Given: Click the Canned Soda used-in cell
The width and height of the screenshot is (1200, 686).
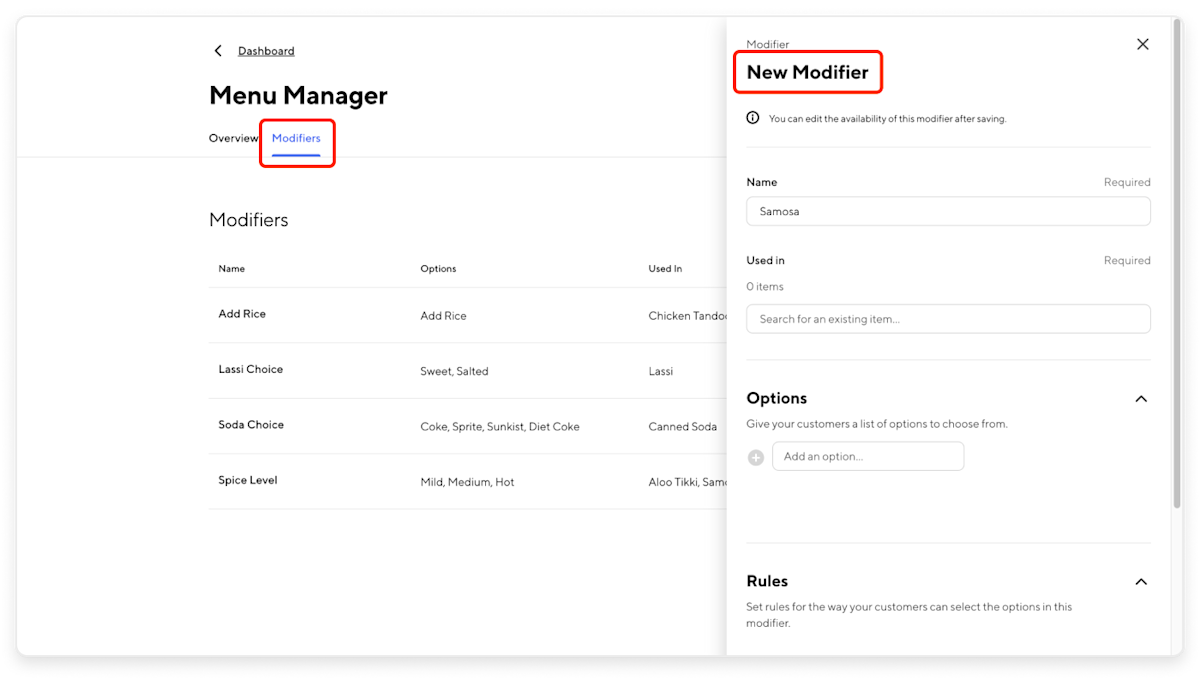Looking at the screenshot, I should (683, 427).
